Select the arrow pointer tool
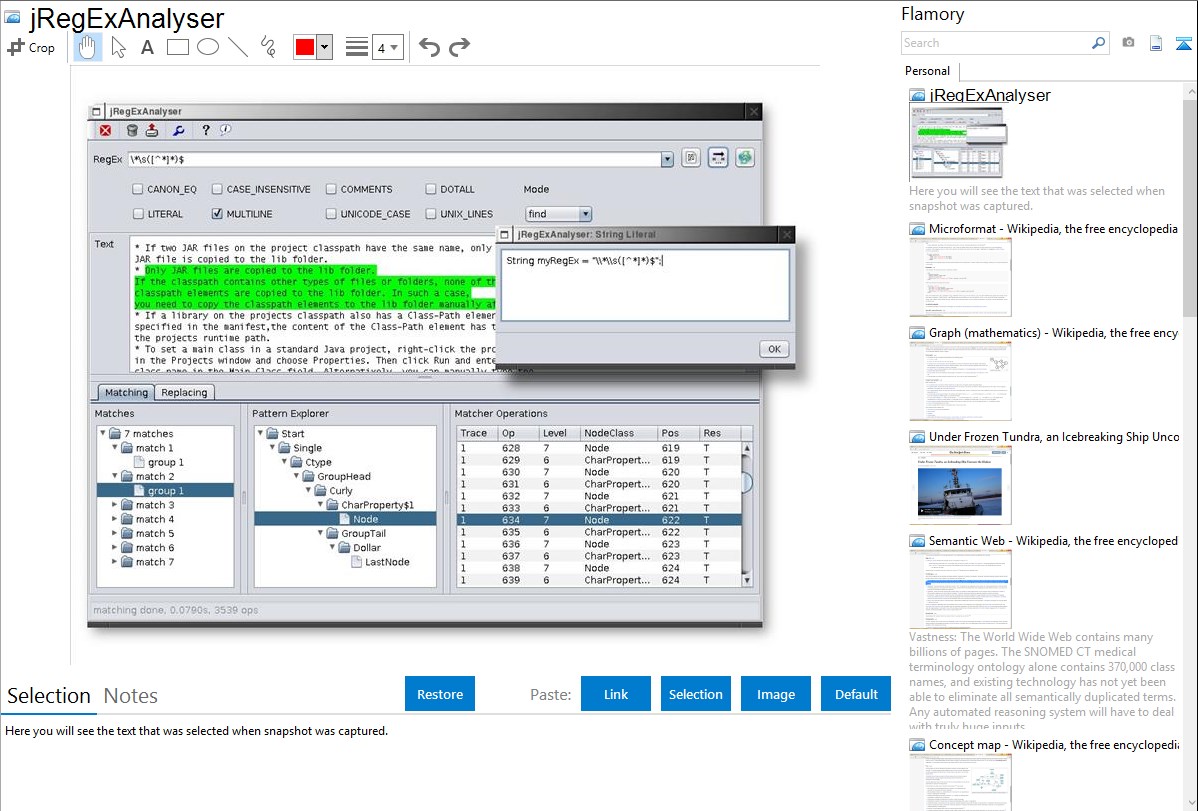This screenshot has width=1198, height=811. 118,47
